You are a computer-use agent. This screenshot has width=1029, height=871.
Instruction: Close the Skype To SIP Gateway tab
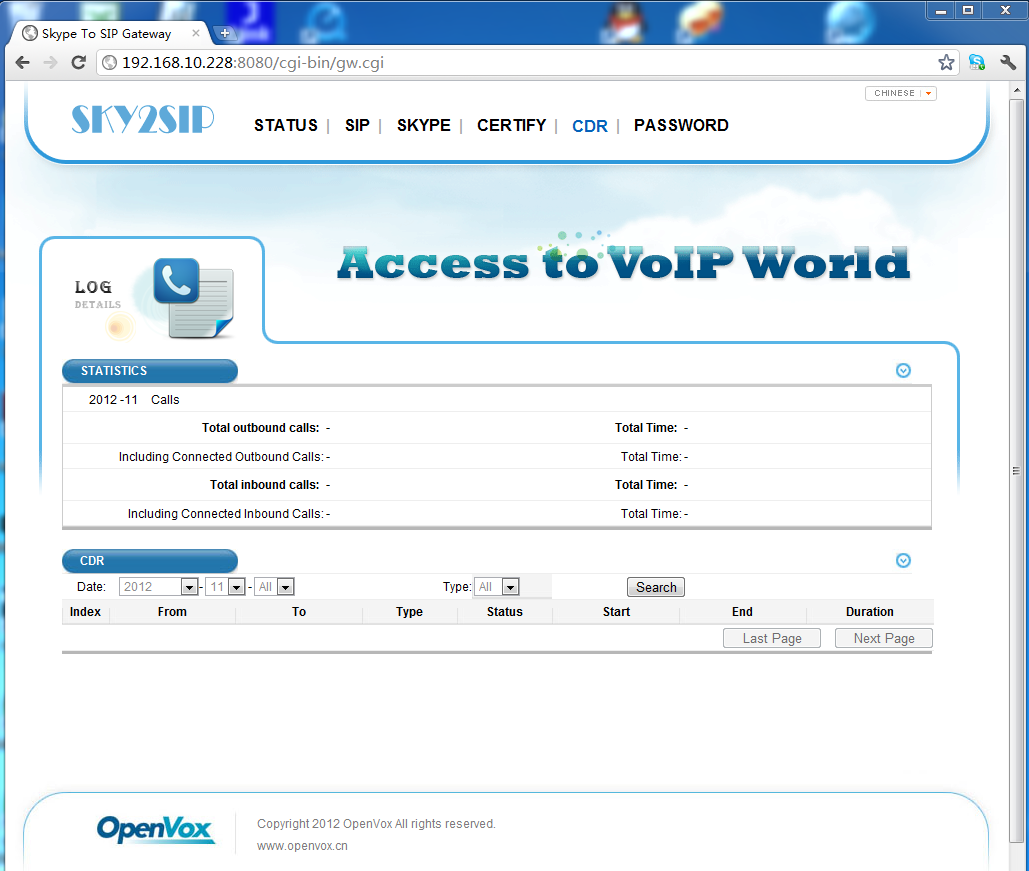tap(196, 33)
